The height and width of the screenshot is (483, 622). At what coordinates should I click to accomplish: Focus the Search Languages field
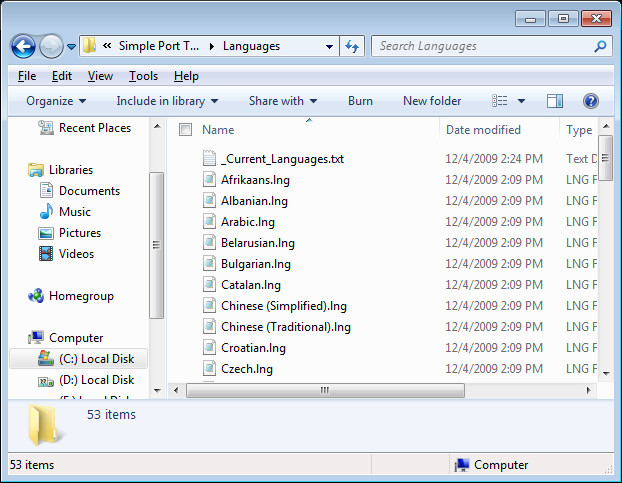pos(491,46)
